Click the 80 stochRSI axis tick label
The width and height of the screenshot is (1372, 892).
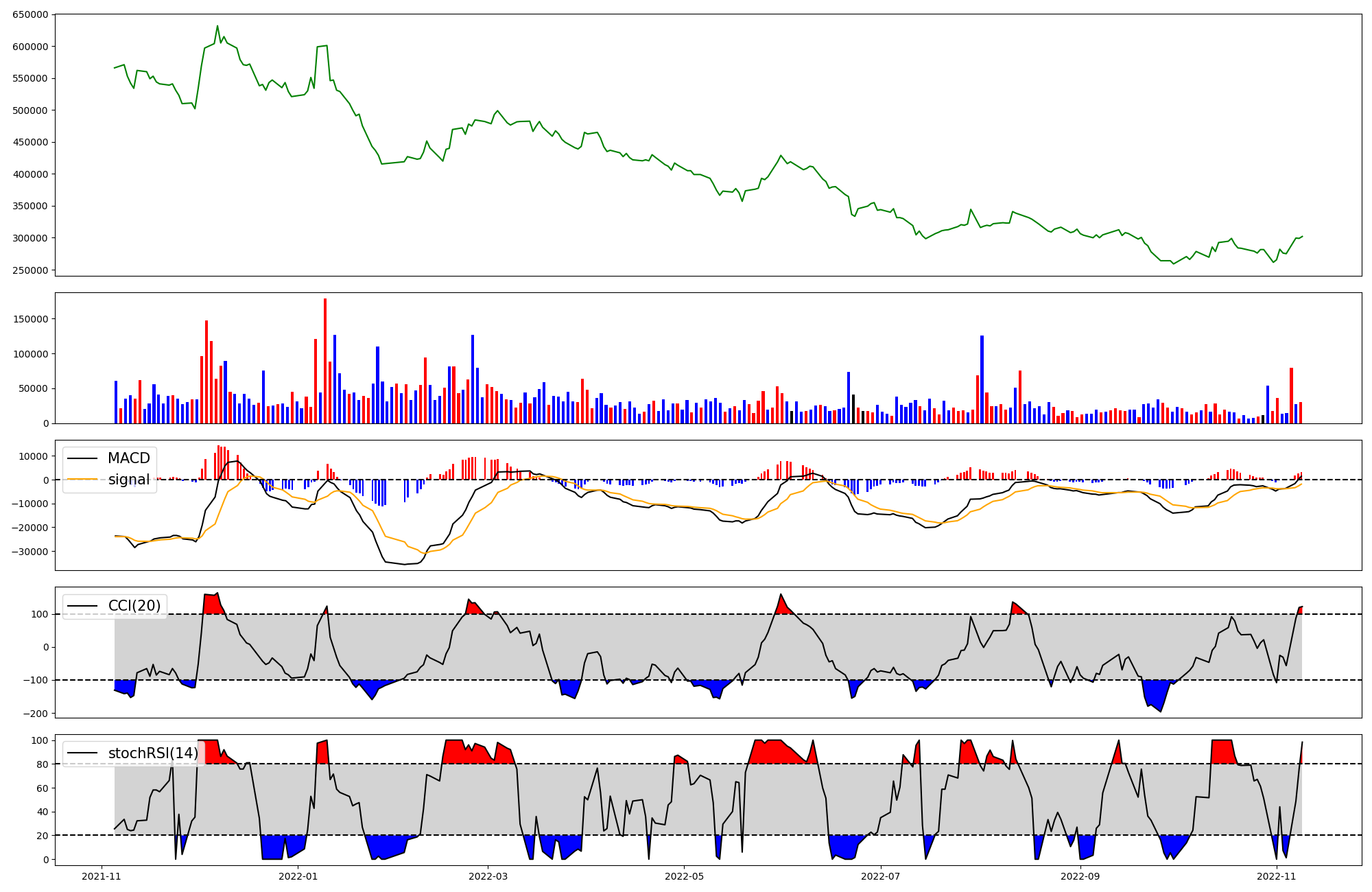43,764
